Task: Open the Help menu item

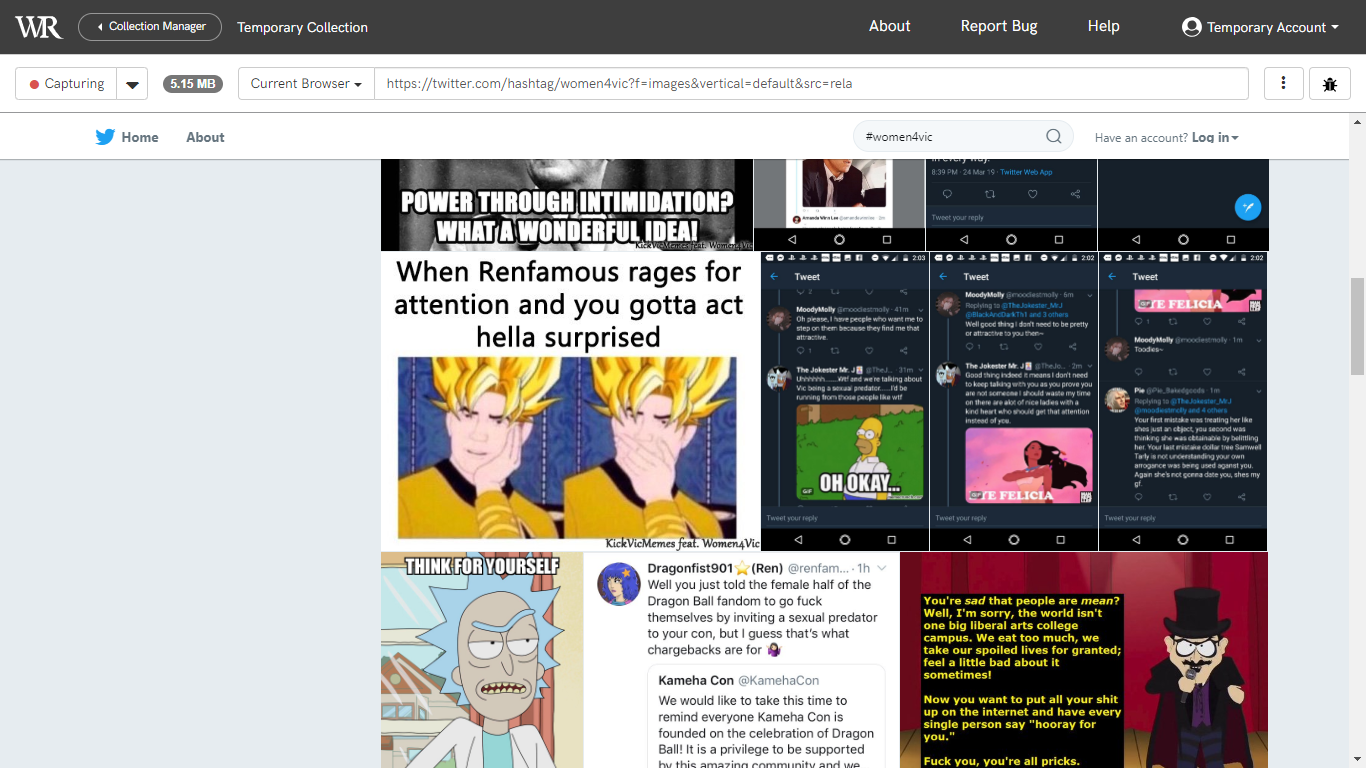Action: (x=1103, y=26)
